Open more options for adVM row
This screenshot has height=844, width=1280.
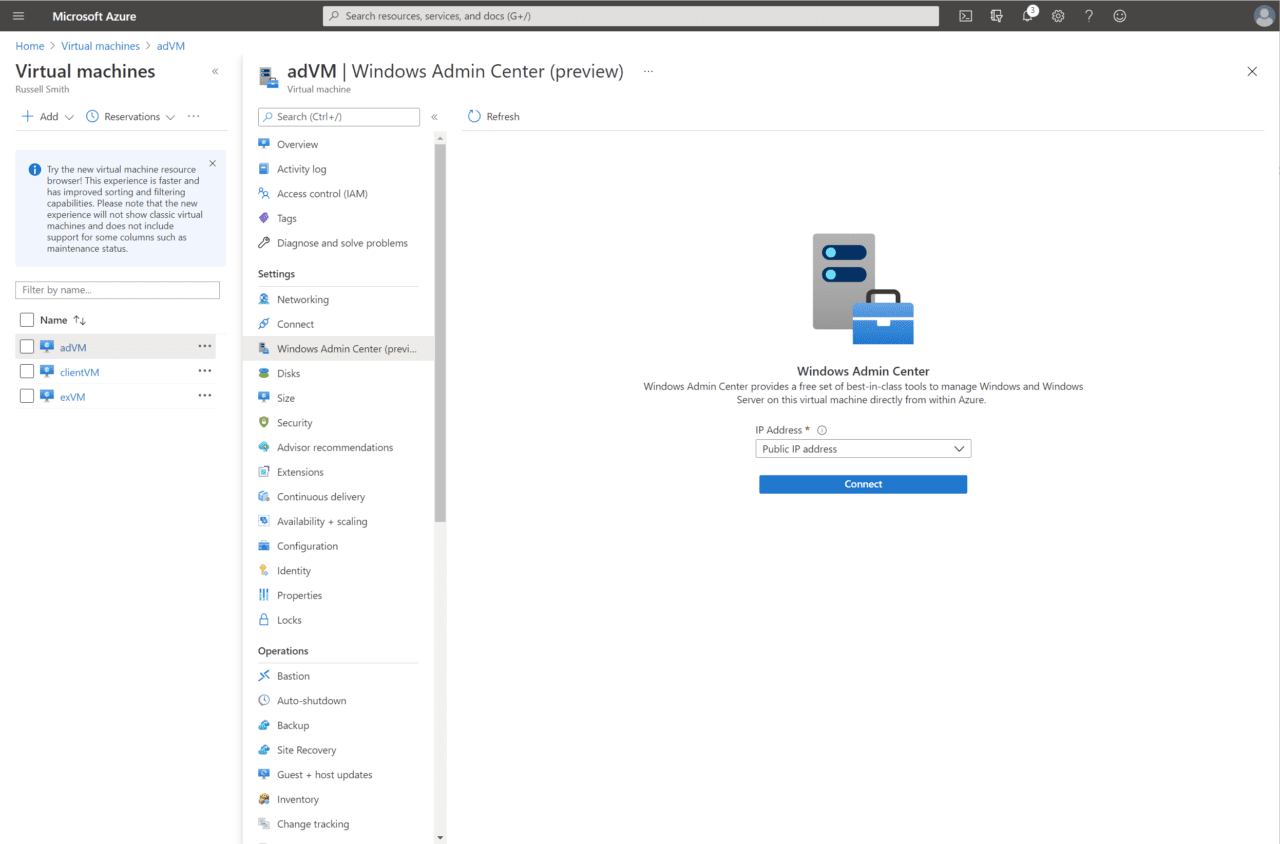(205, 346)
